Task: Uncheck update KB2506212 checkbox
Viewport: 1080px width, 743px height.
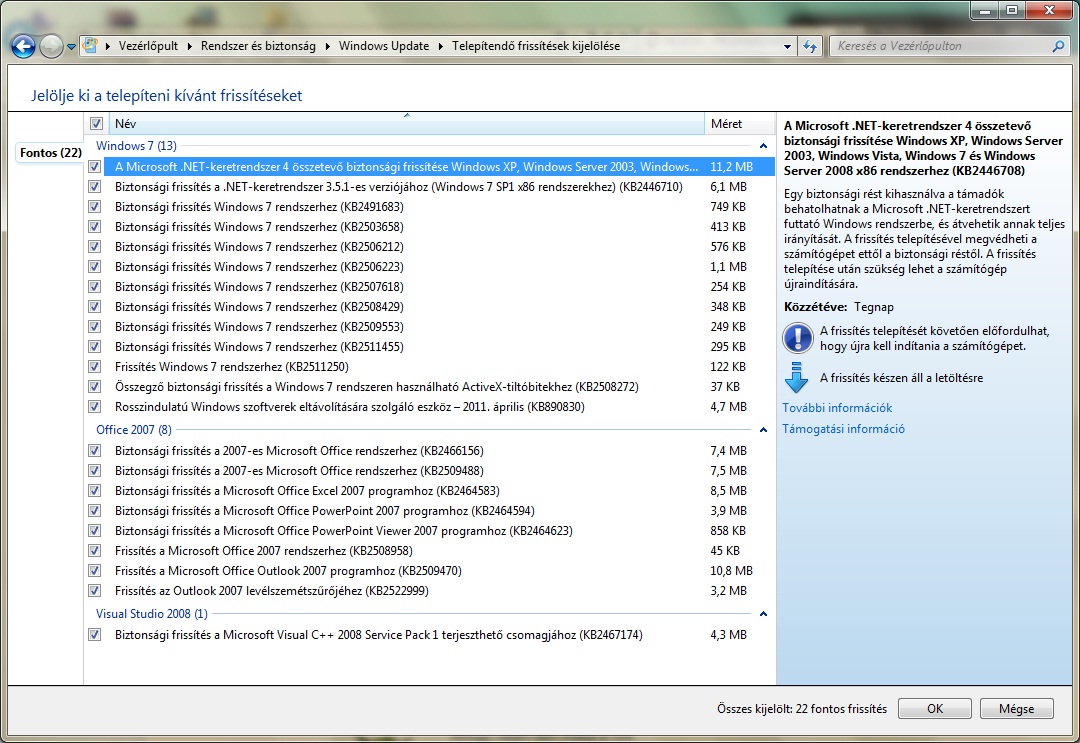Action: coord(95,247)
